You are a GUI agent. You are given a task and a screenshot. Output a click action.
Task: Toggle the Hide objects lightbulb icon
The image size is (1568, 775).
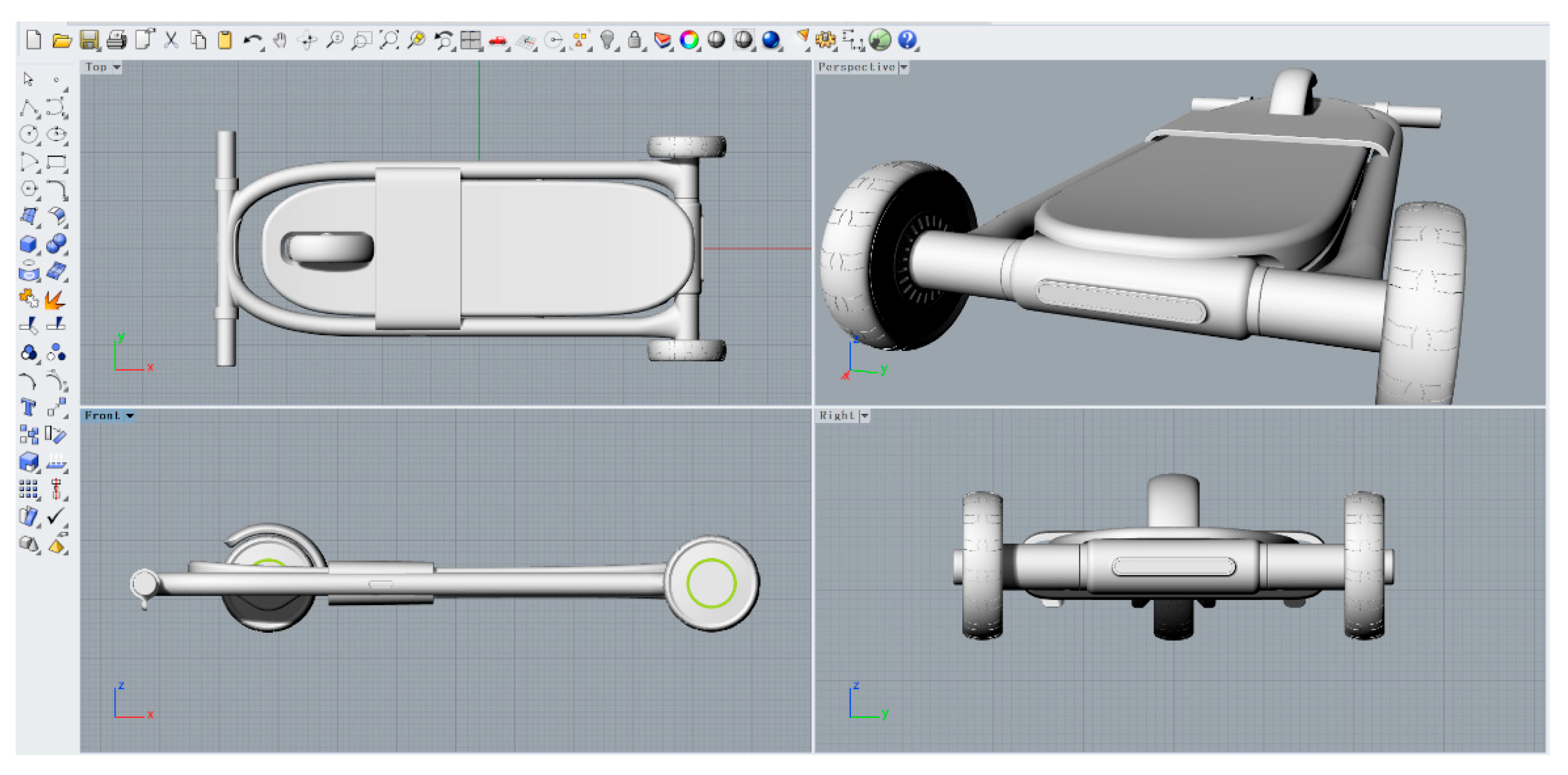tap(607, 40)
